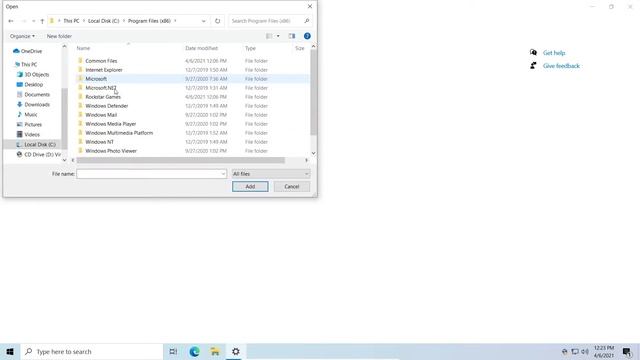Open the Give feedback link

click(561, 66)
